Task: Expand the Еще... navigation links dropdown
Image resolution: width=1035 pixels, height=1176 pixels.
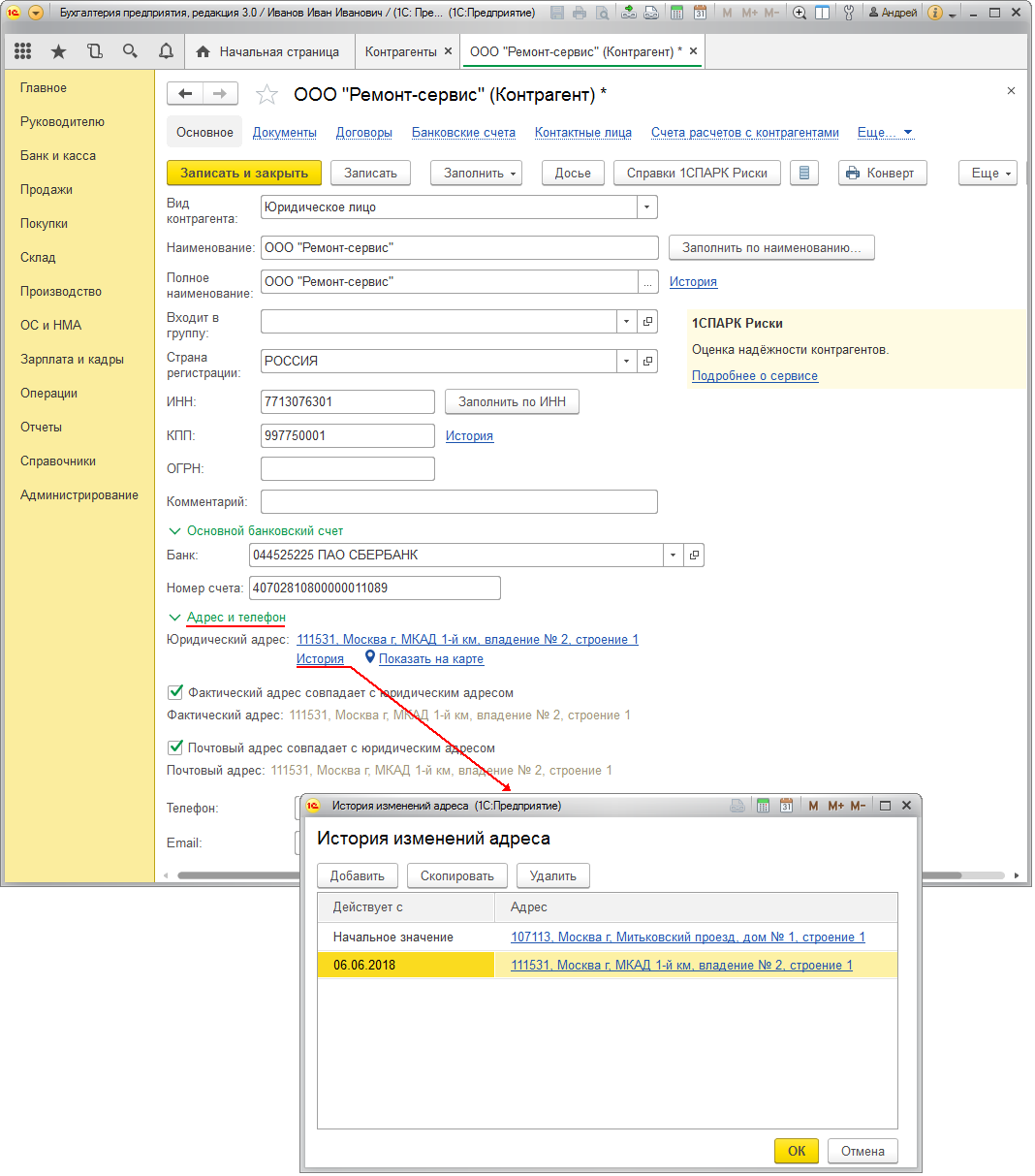Action: (x=885, y=132)
